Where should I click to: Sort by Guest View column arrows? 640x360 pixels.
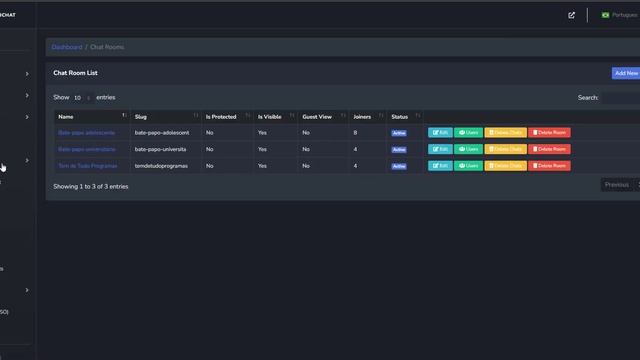pyautogui.click(x=343, y=116)
